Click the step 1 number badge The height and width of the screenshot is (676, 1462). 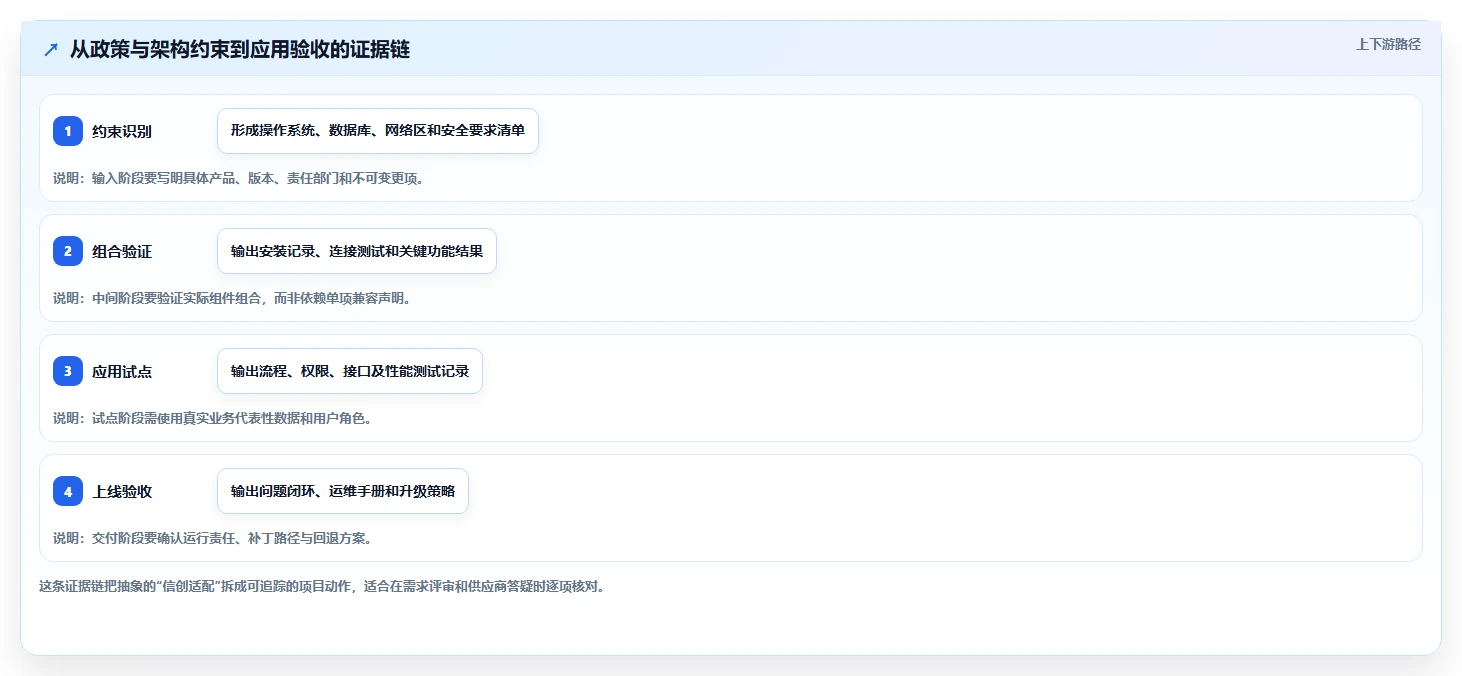click(68, 131)
